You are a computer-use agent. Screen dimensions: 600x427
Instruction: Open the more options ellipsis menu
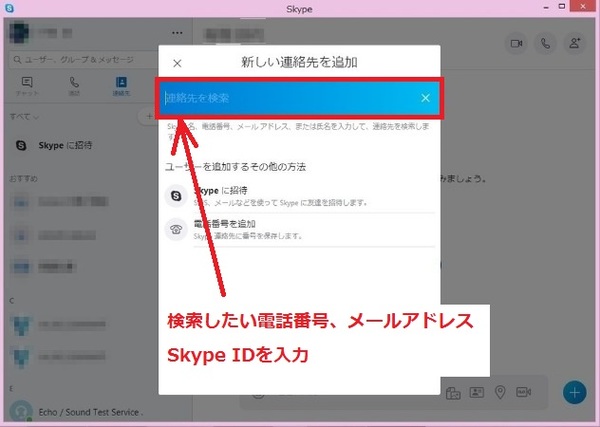(x=177, y=33)
